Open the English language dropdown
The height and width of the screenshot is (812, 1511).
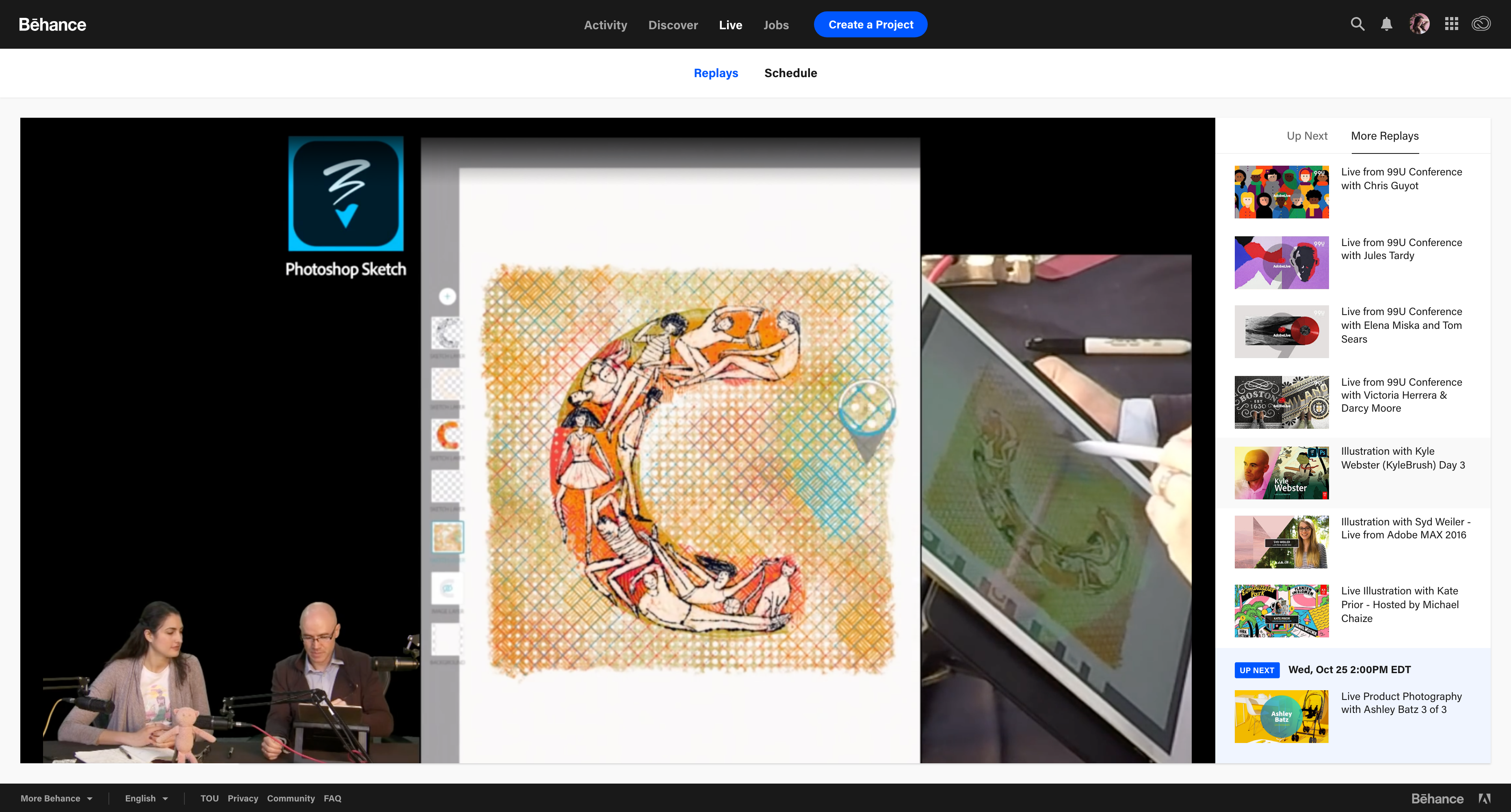(x=146, y=799)
